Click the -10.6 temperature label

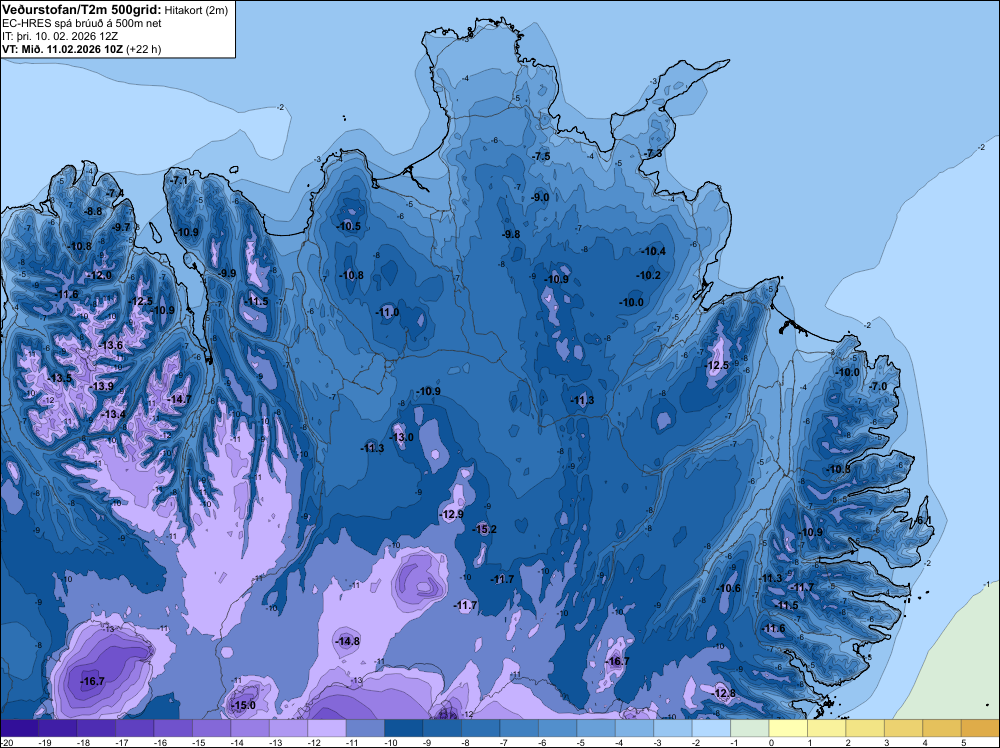pyautogui.click(x=729, y=588)
